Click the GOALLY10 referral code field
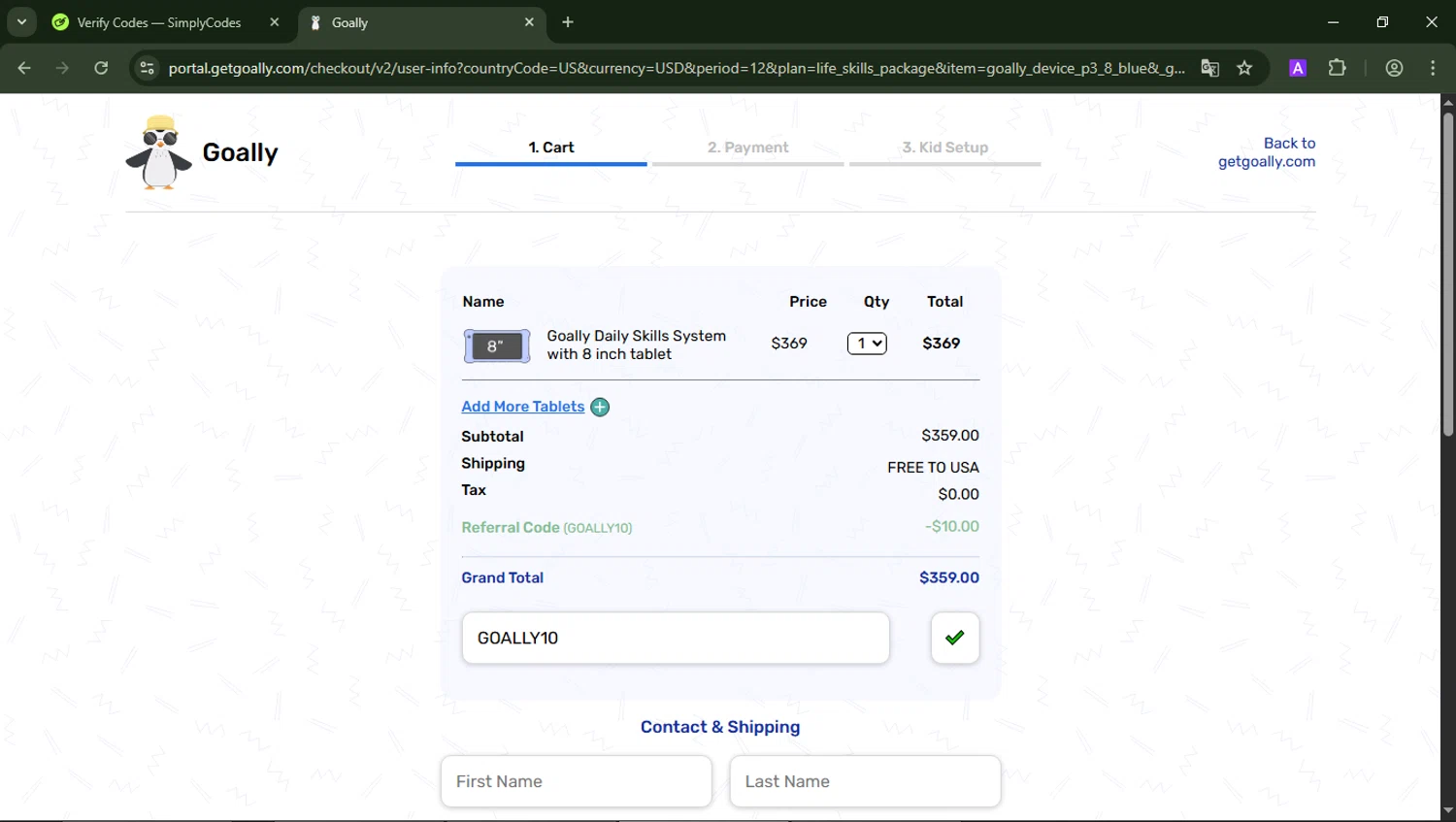1456x822 pixels. (x=676, y=638)
